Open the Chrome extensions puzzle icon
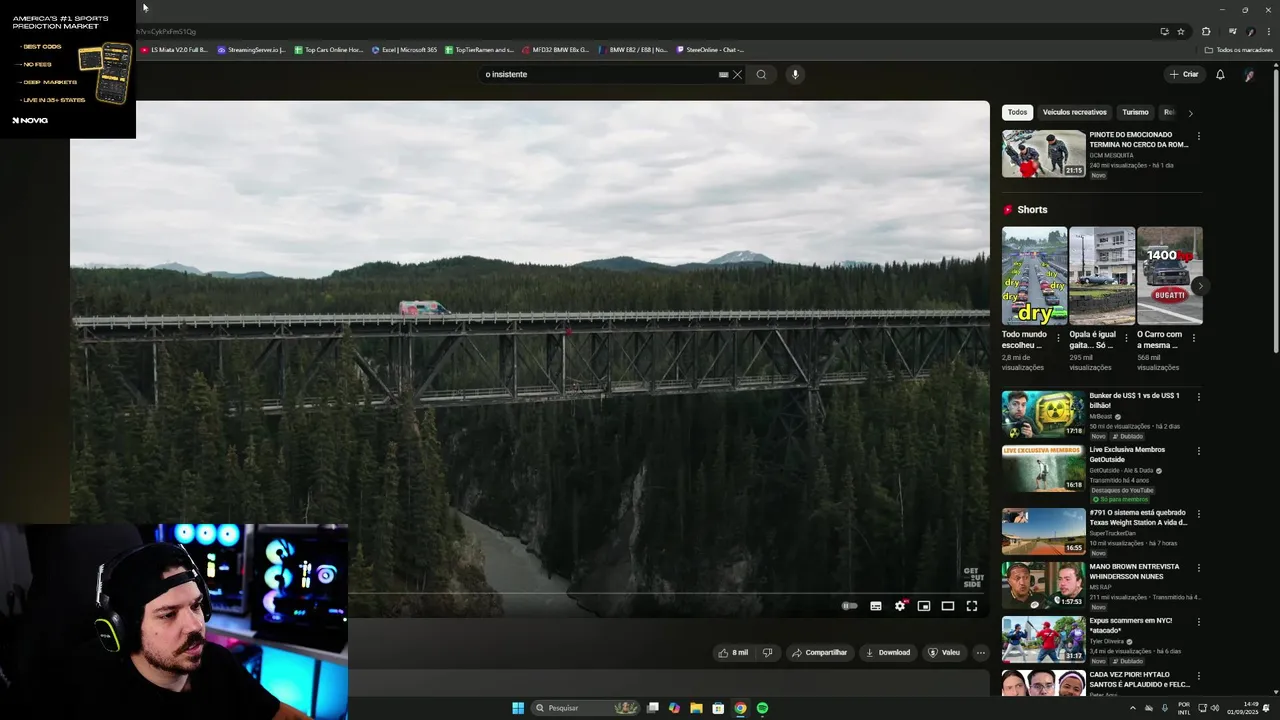Viewport: 1280px width, 720px height. 1206,31
